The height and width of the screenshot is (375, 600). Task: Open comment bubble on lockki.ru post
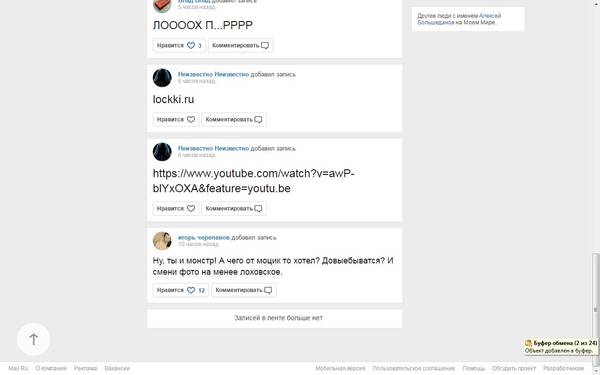coord(258,120)
